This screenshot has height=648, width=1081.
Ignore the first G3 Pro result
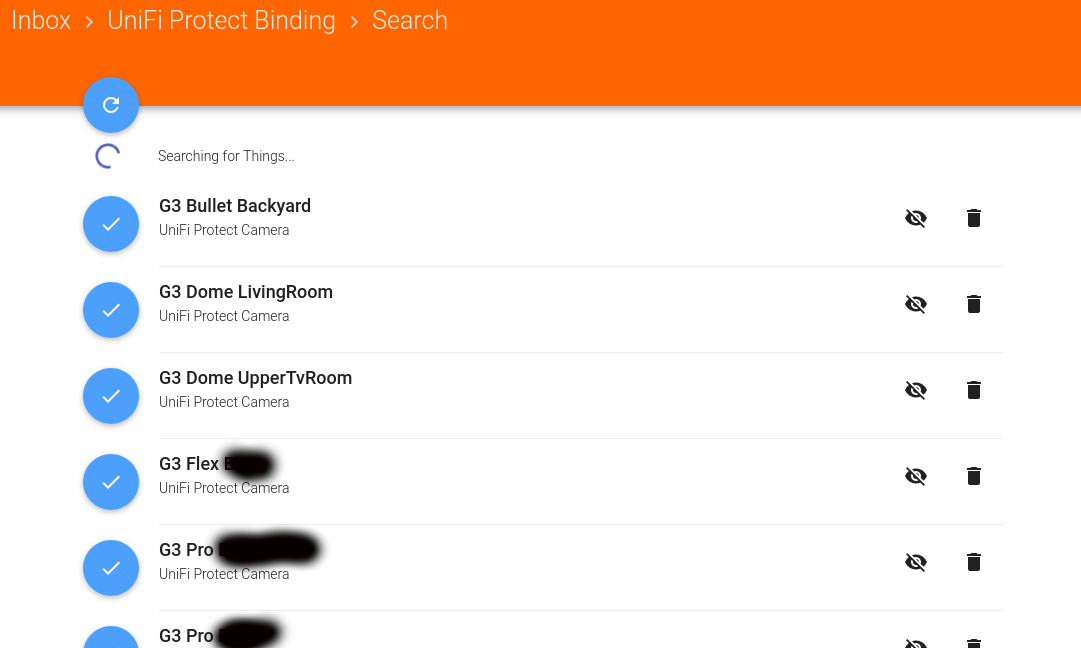(x=915, y=562)
